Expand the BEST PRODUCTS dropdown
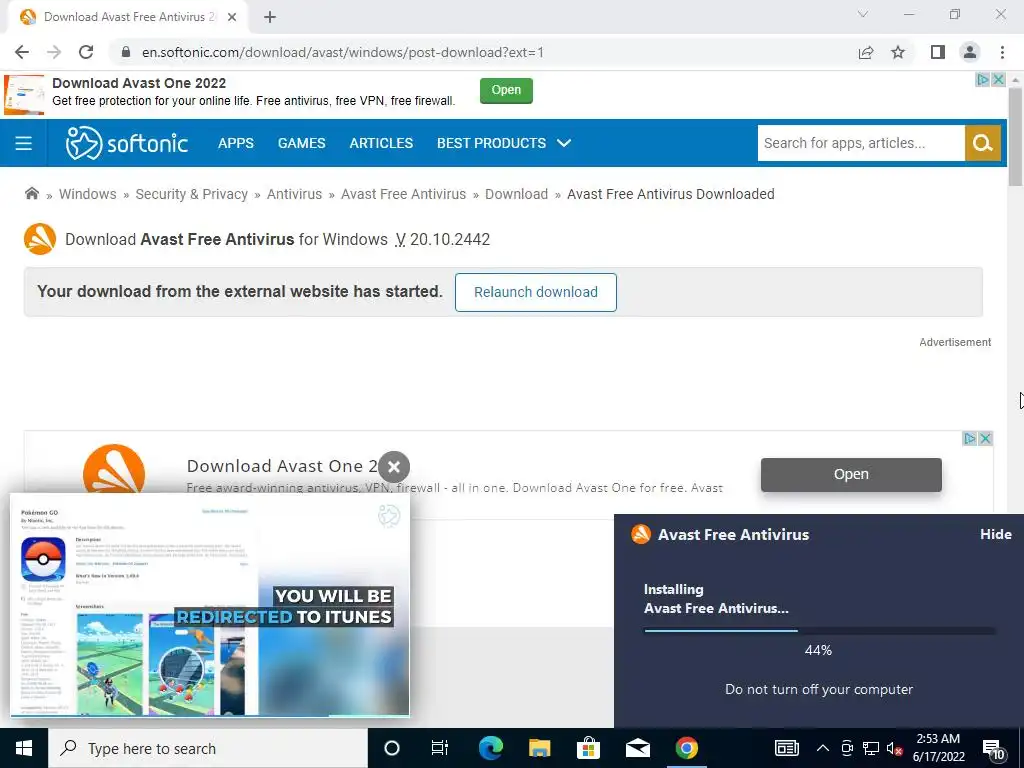 pos(504,143)
